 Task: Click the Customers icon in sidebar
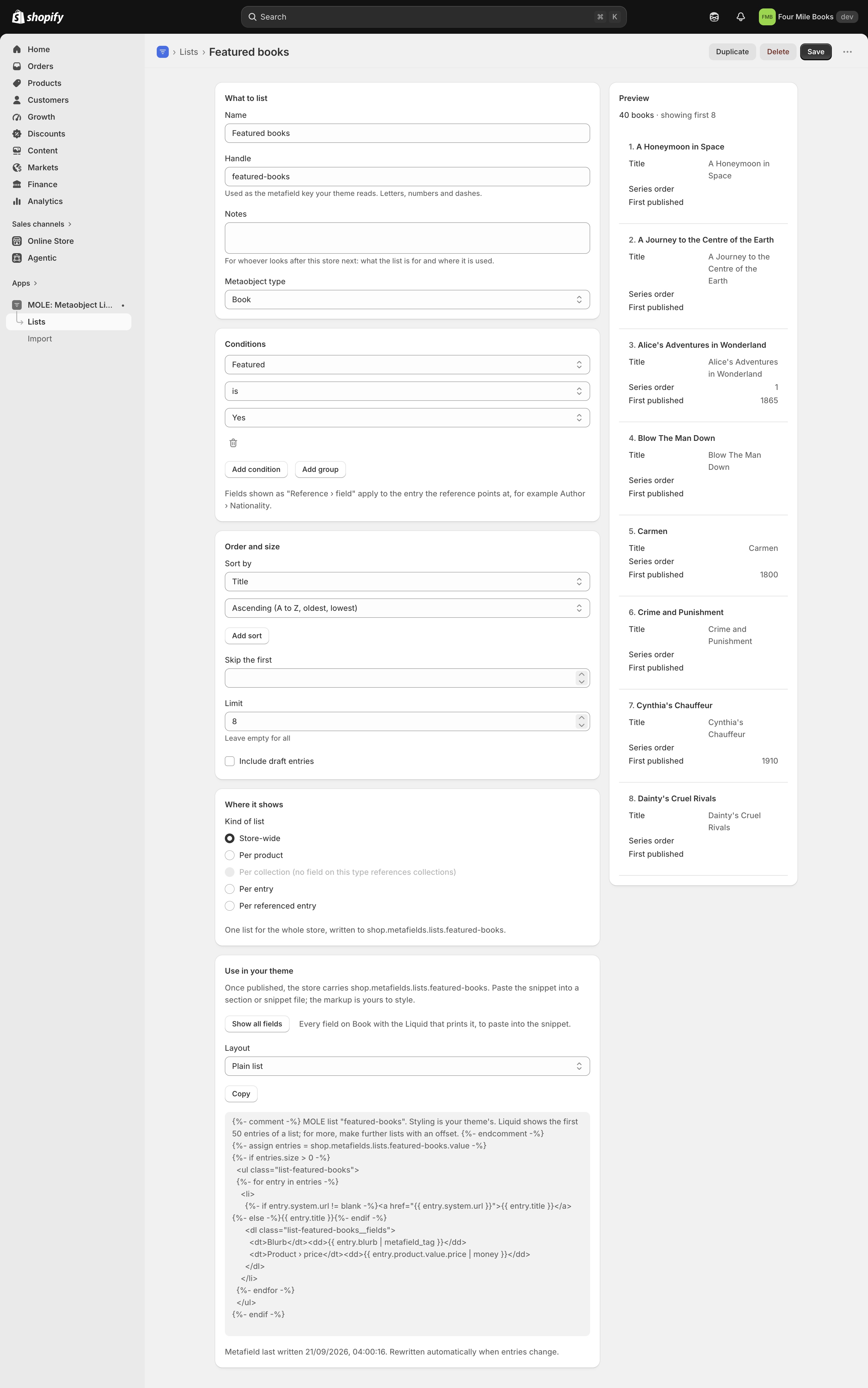pos(17,100)
